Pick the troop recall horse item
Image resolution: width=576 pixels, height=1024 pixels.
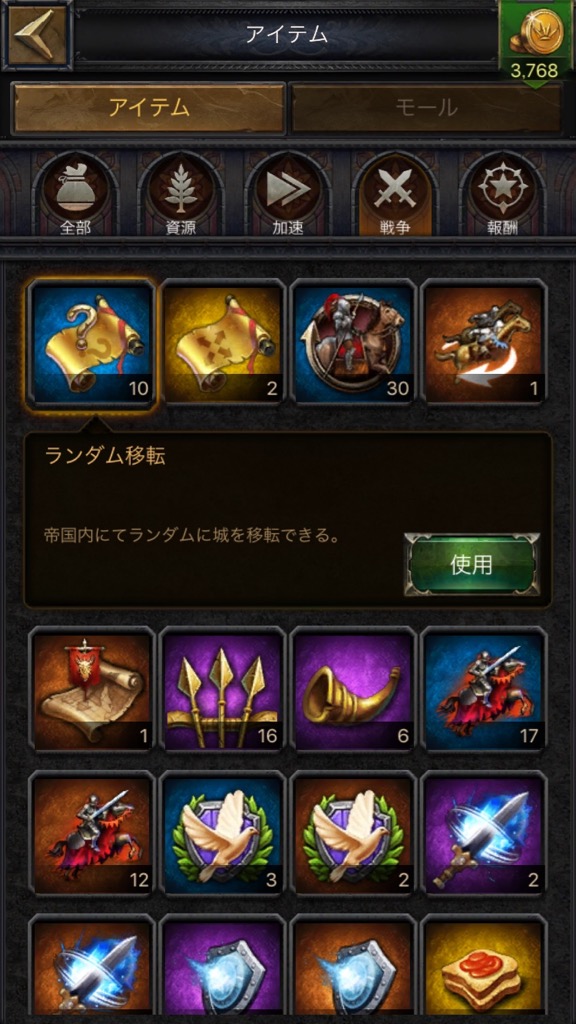[x=484, y=344]
